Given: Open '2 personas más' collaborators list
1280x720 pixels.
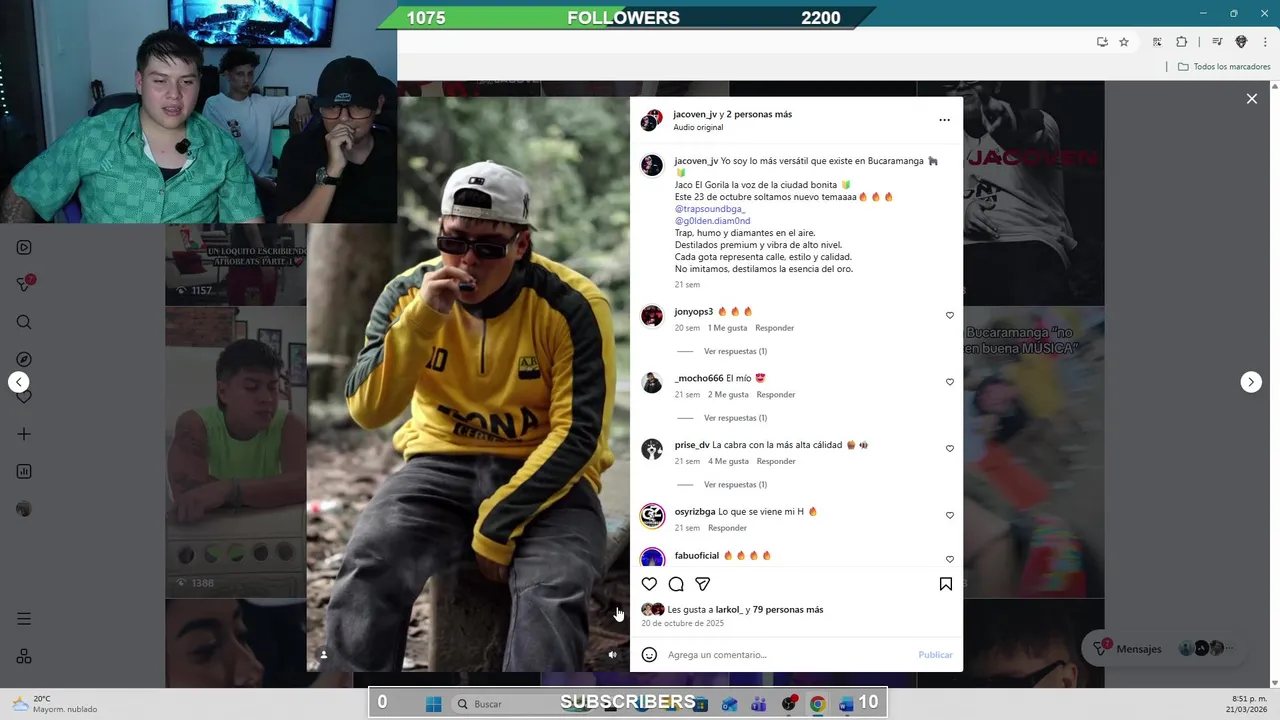Looking at the screenshot, I should click(759, 114).
